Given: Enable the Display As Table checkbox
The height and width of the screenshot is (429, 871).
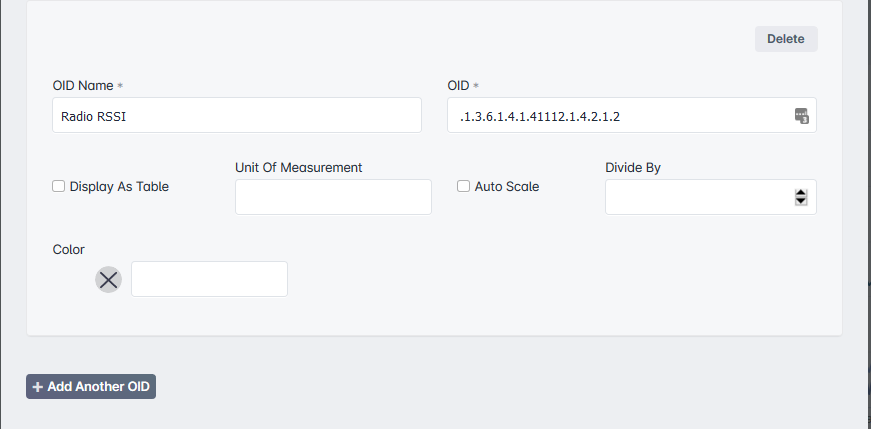Looking at the screenshot, I should tap(58, 186).
